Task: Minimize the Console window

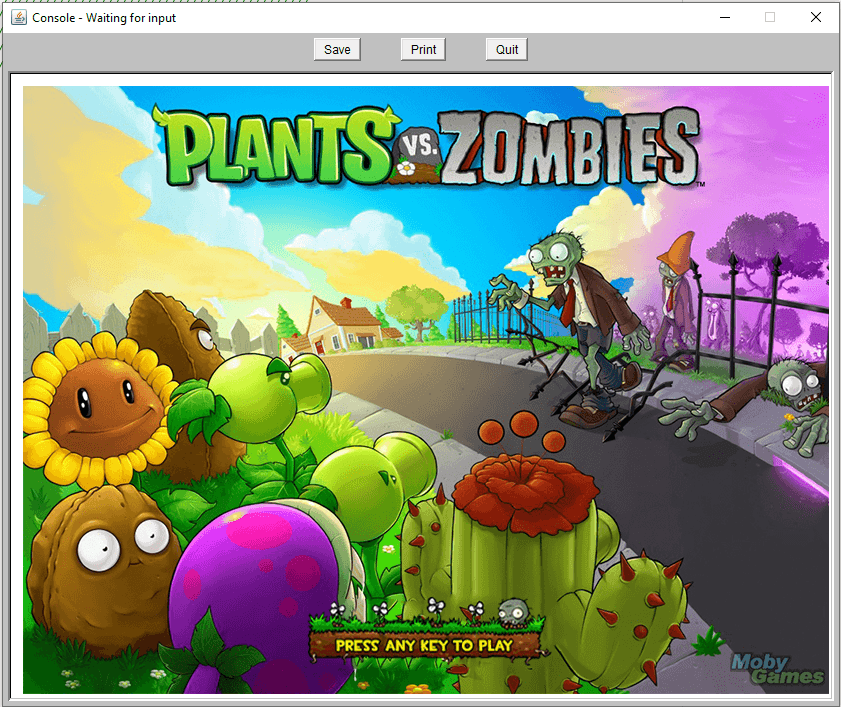Action: pos(725,17)
